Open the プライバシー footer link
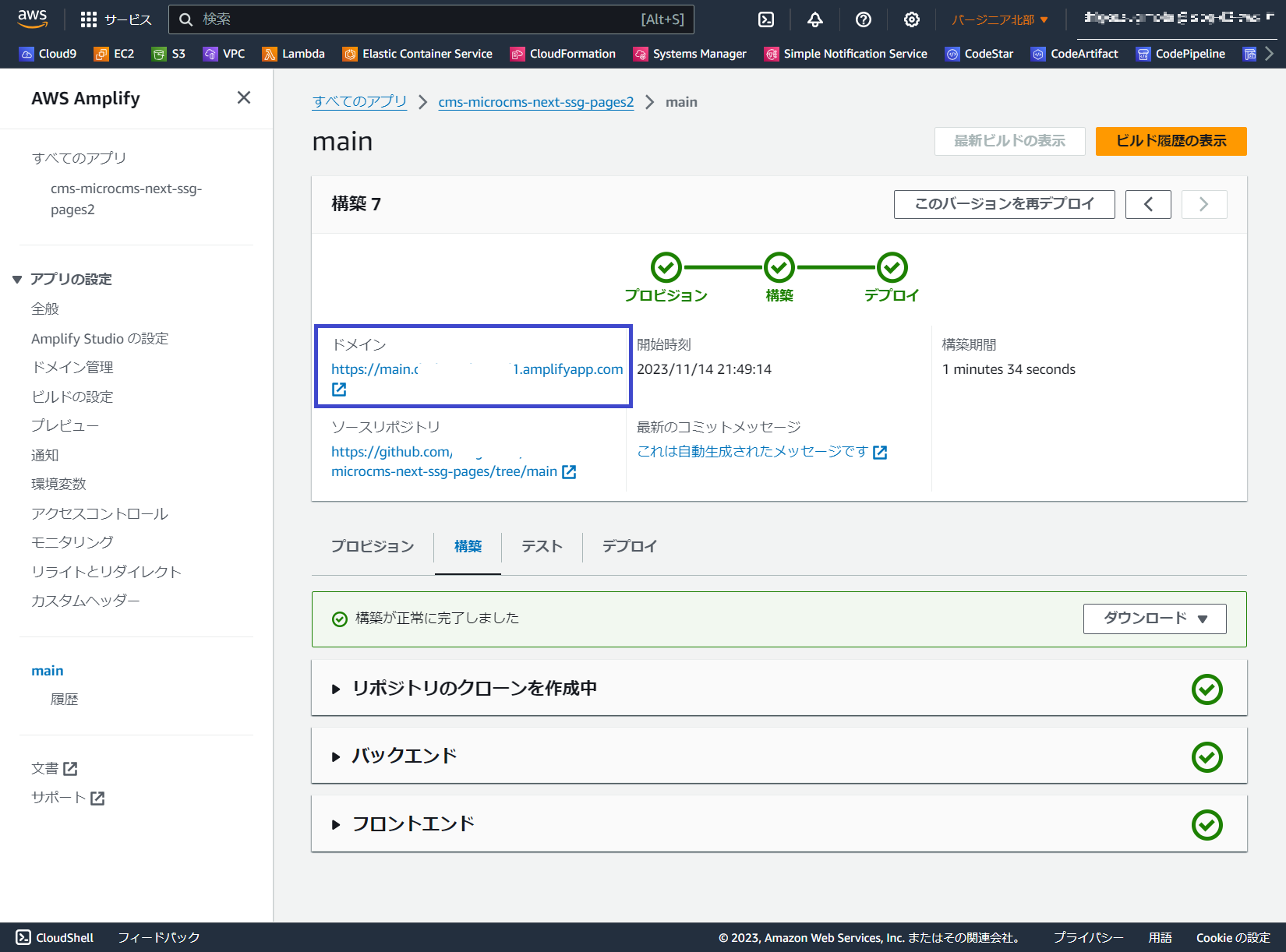This screenshot has height=952, width=1286. coord(1088,938)
